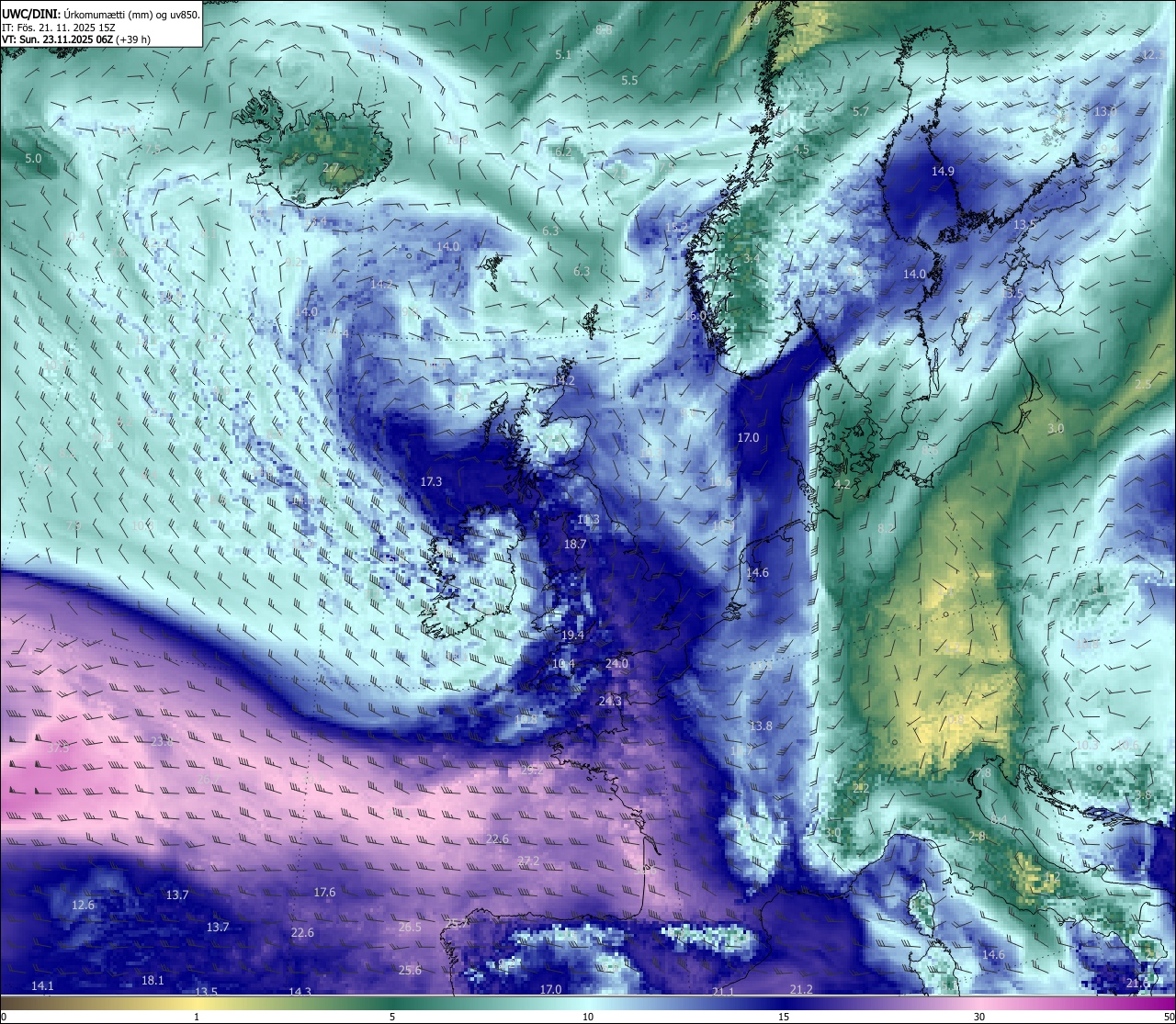Screen dimensions: 1176x1024
Task: Click the '19.4' value over Wales
Action: [x=572, y=635]
